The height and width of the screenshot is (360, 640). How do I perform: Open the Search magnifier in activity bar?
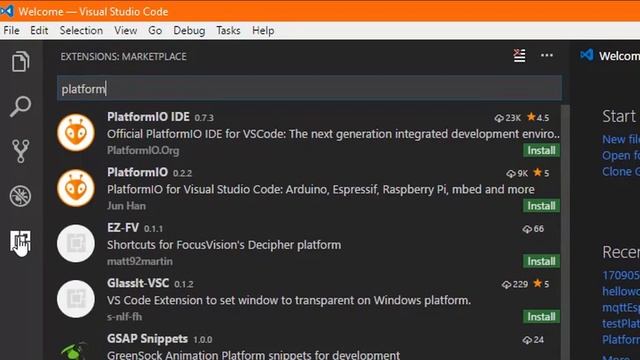click(20, 107)
